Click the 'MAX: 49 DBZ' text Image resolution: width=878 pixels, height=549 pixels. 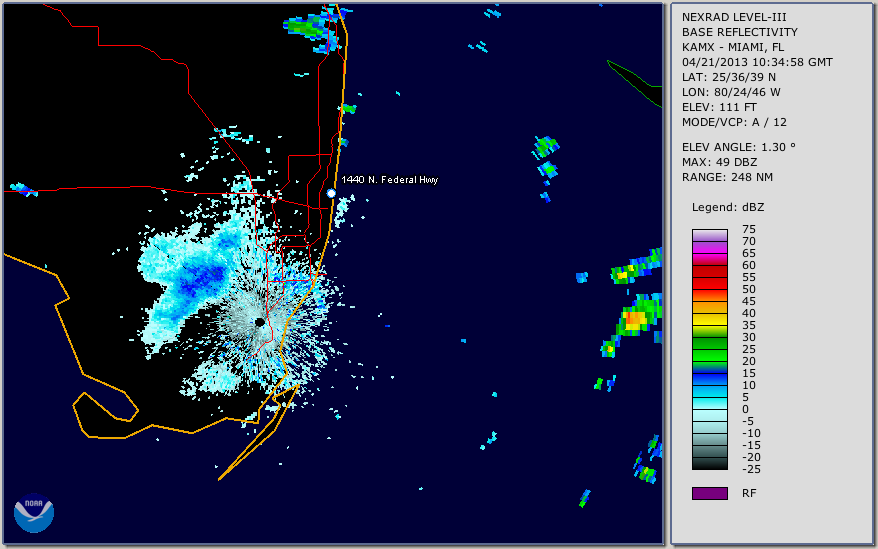[720, 162]
